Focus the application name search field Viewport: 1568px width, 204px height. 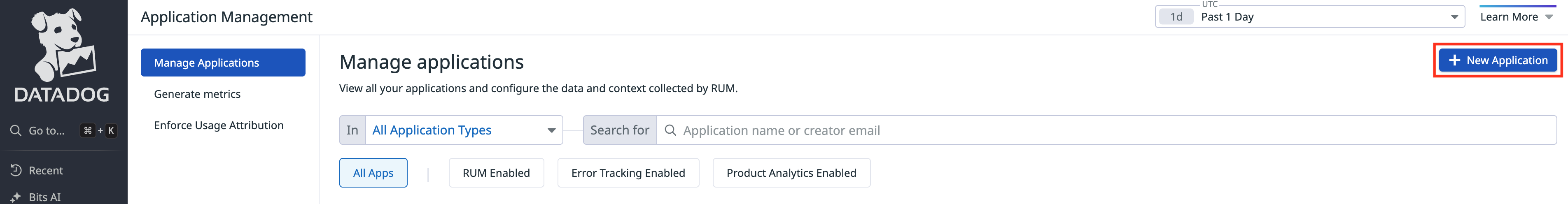1096,130
